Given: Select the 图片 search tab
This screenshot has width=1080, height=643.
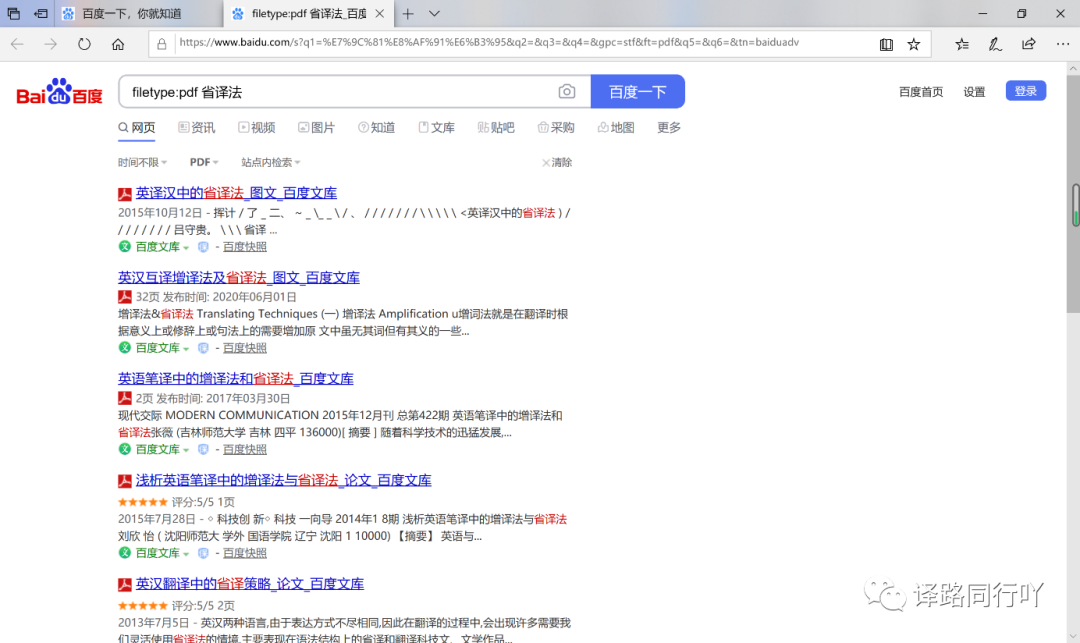Looking at the screenshot, I should pyautogui.click(x=316, y=128).
